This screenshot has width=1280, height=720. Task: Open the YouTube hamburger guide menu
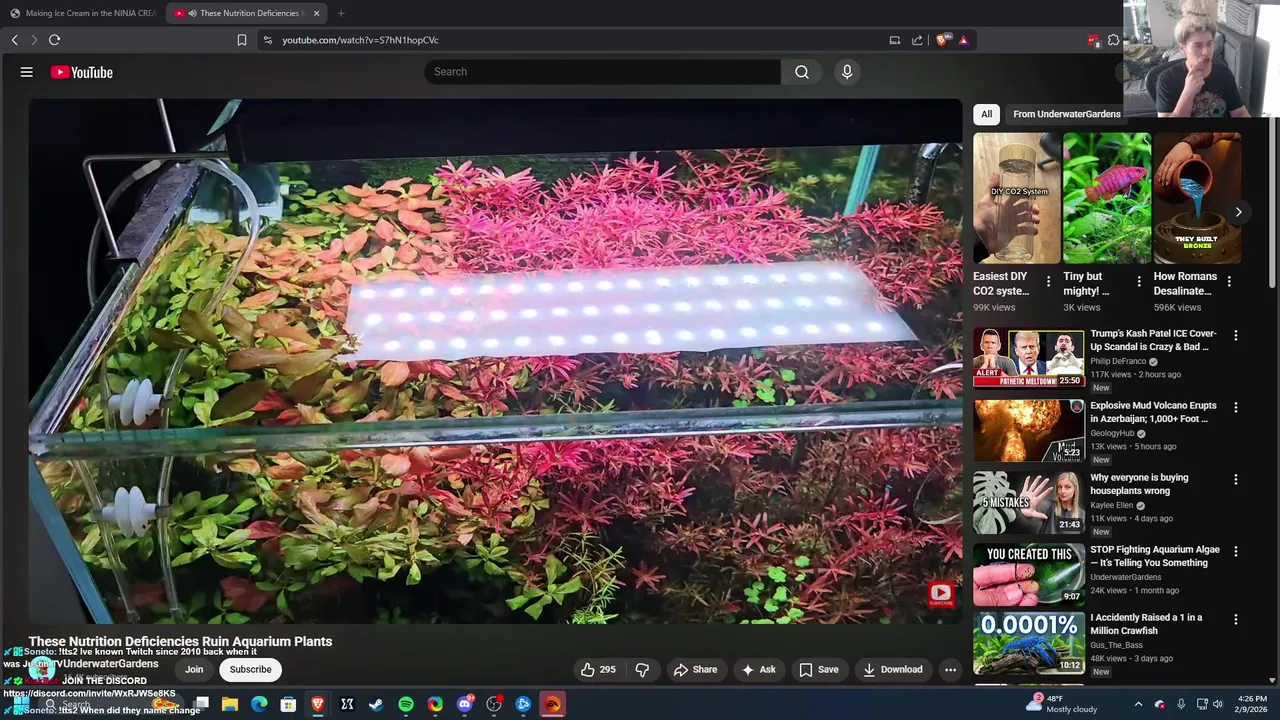click(27, 72)
